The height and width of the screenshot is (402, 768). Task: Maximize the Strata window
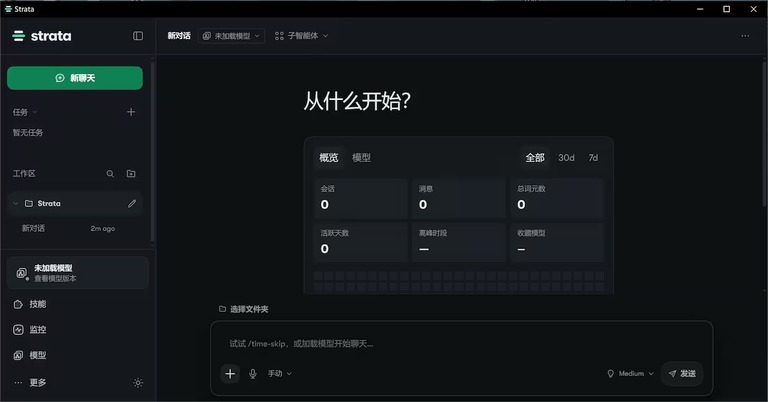tap(727, 9)
